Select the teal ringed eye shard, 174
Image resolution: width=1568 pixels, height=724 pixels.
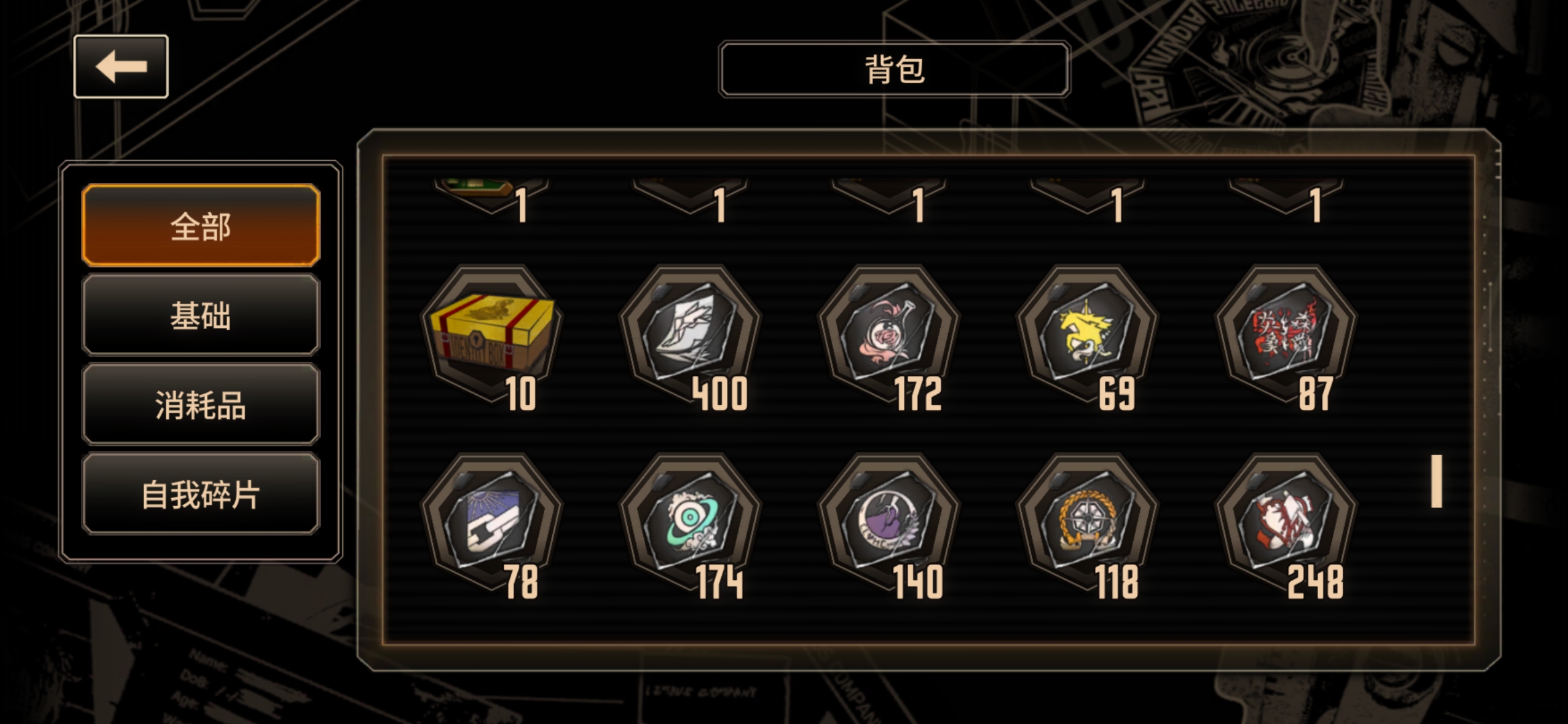pos(690,523)
